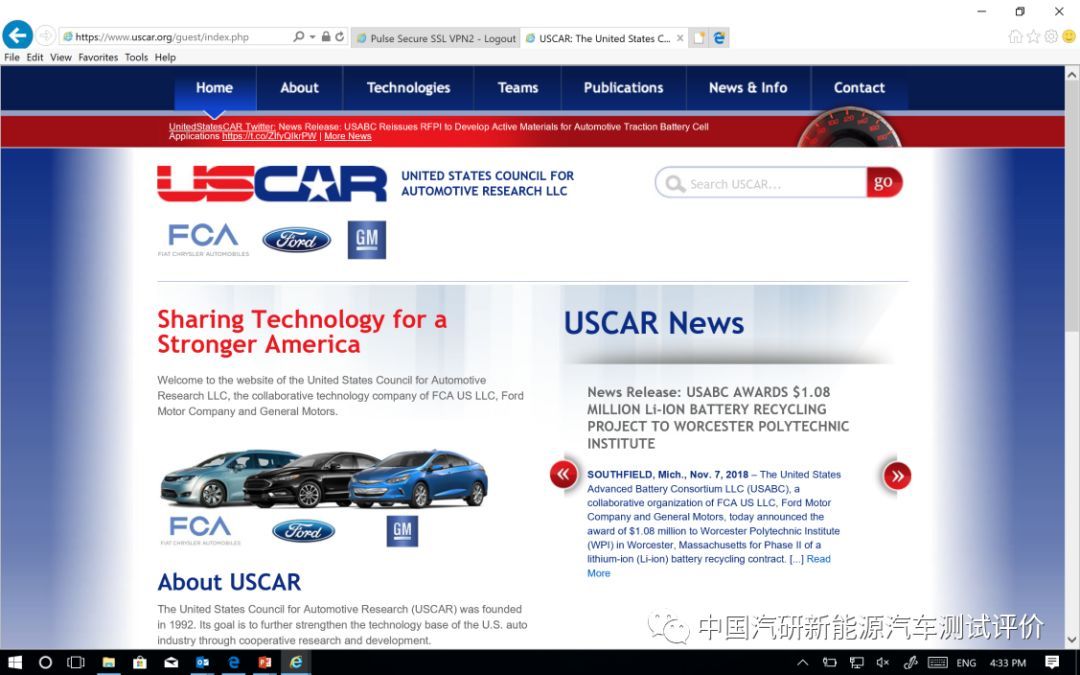
Task: Open the Edit menu
Action: pyautogui.click(x=35, y=57)
